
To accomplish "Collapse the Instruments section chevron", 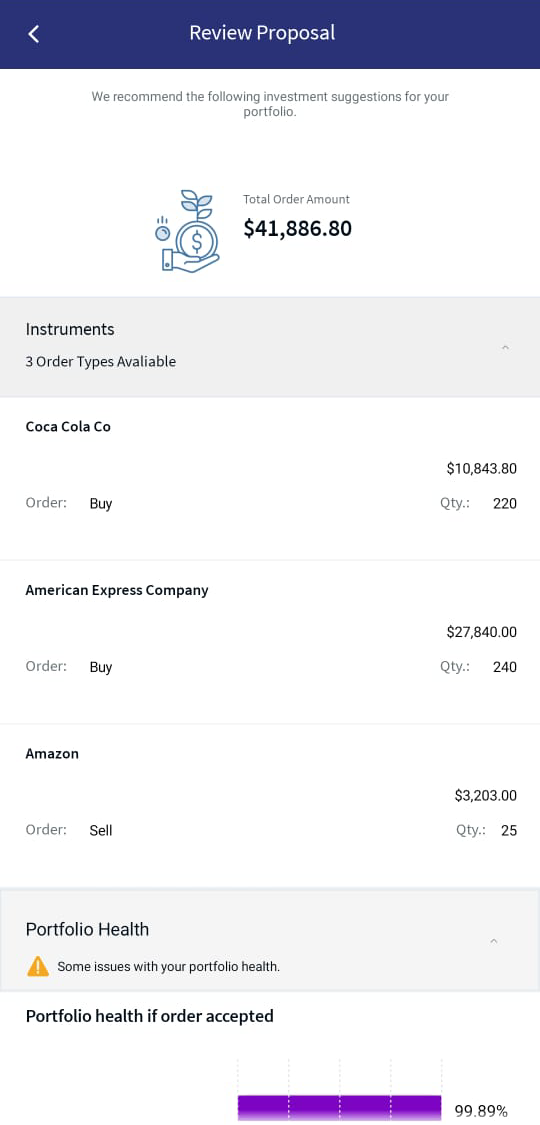I will coord(505,347).
